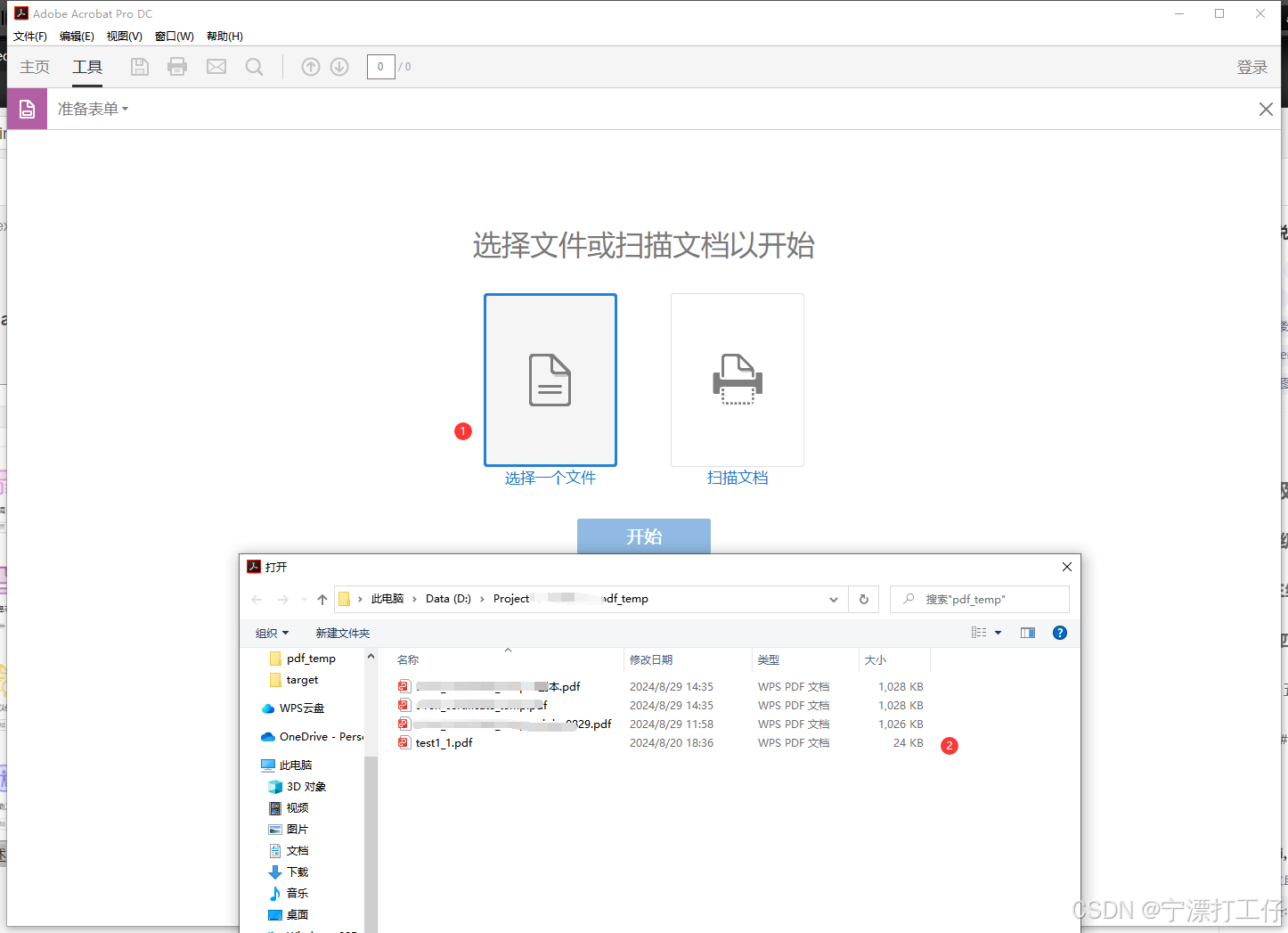
Task: Click the back arrow in Open dialog
Action: (x=257, y=600)
